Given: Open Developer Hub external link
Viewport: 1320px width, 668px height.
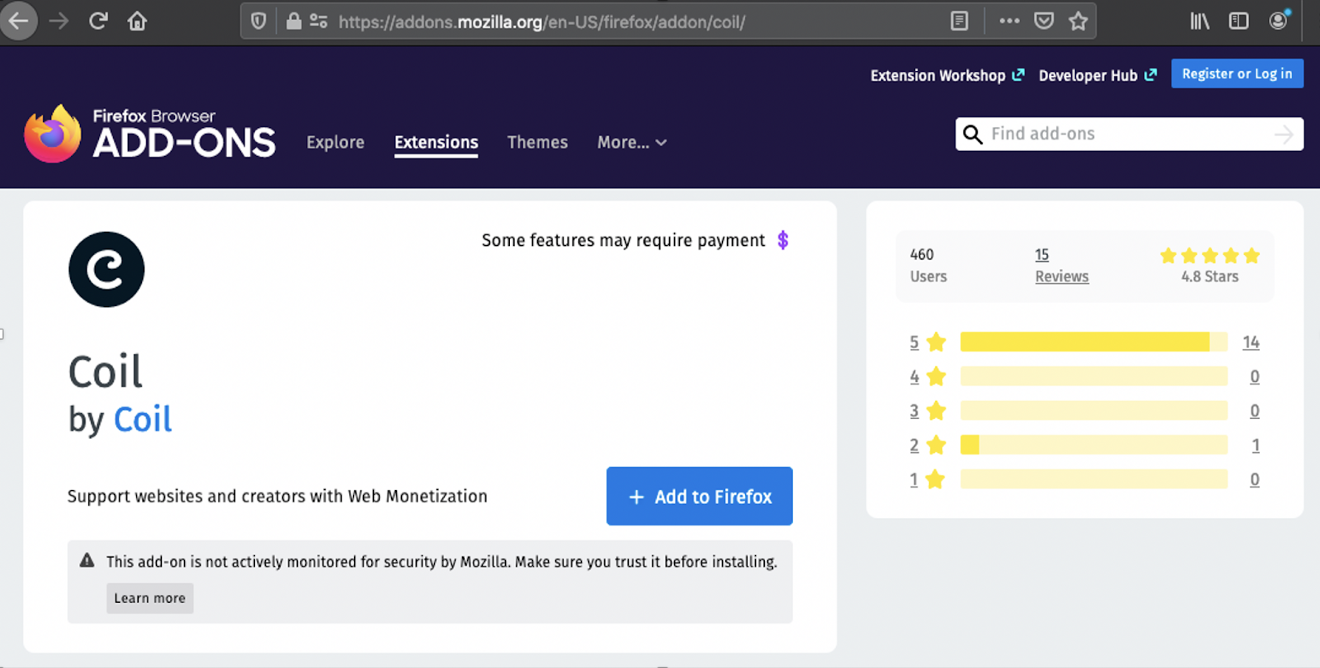Looking at the screenshot, I should pyautogui.click(x=1098, y=76).
